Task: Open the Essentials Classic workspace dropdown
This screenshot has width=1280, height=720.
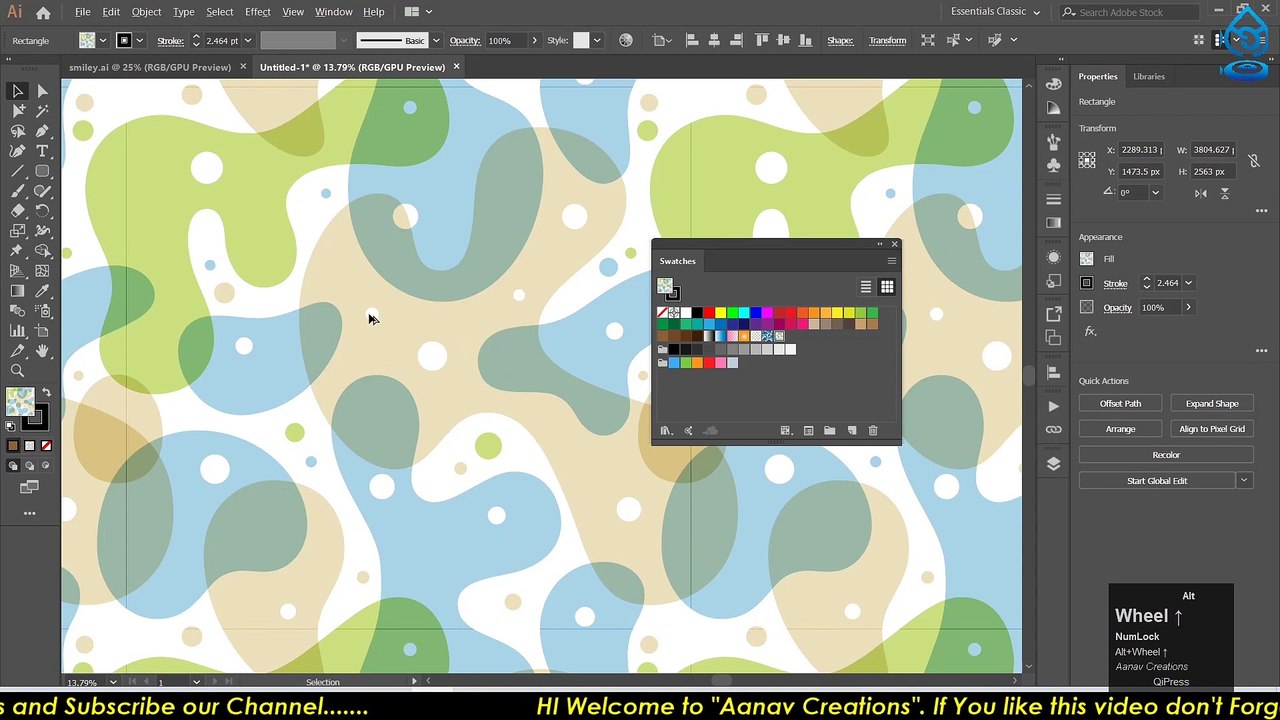Action: coord(995,12)
